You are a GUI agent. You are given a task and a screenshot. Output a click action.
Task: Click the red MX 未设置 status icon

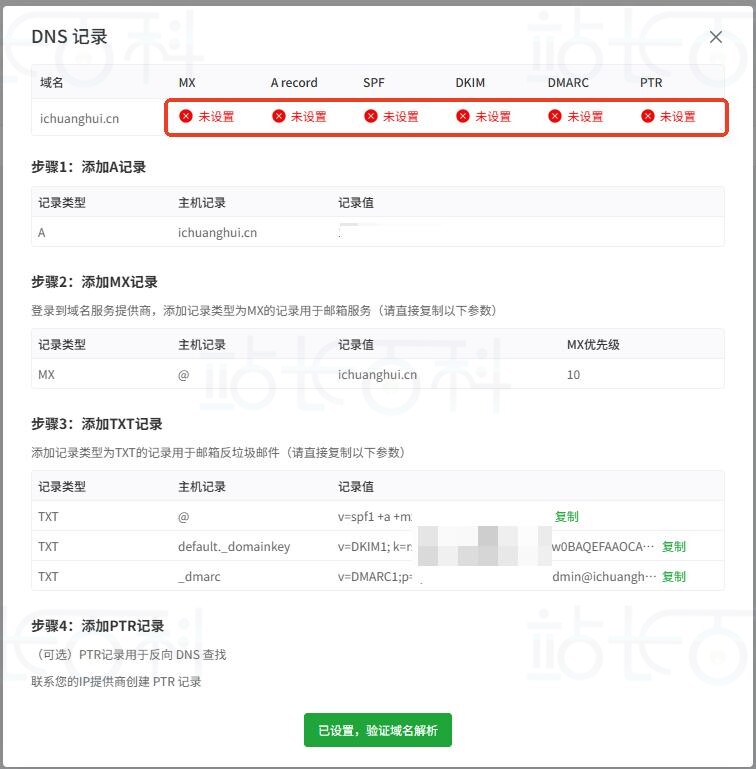pyautogui.click(x=186, y=116)
